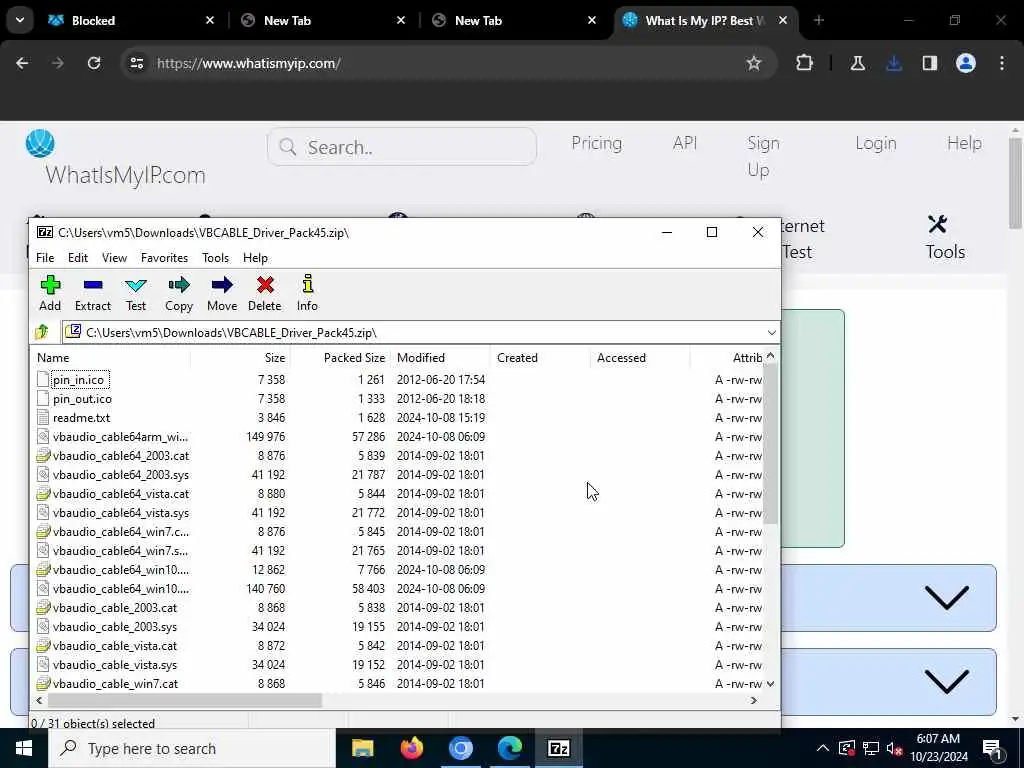Viewport: 1024px width, 768px height.
Task: Select vbaudio_cable64_vista.sys file
Action: tap(121, 513)
